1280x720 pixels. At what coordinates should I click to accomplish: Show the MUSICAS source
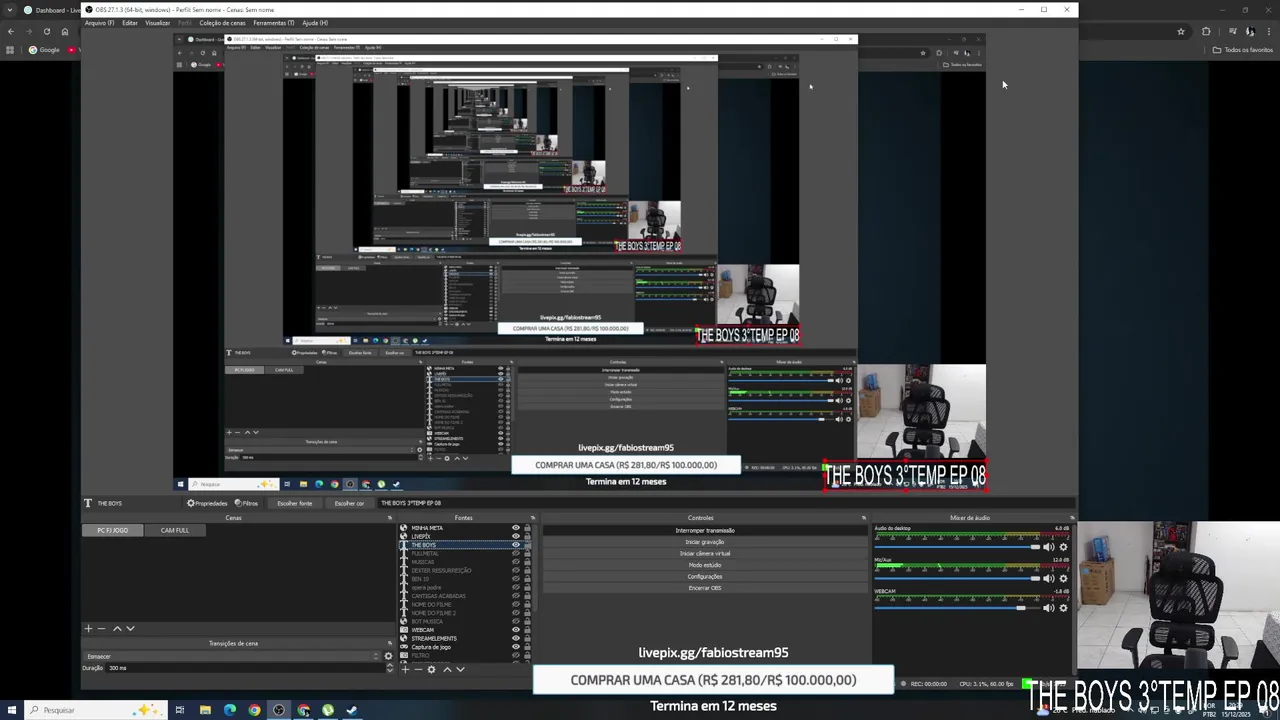516,562
